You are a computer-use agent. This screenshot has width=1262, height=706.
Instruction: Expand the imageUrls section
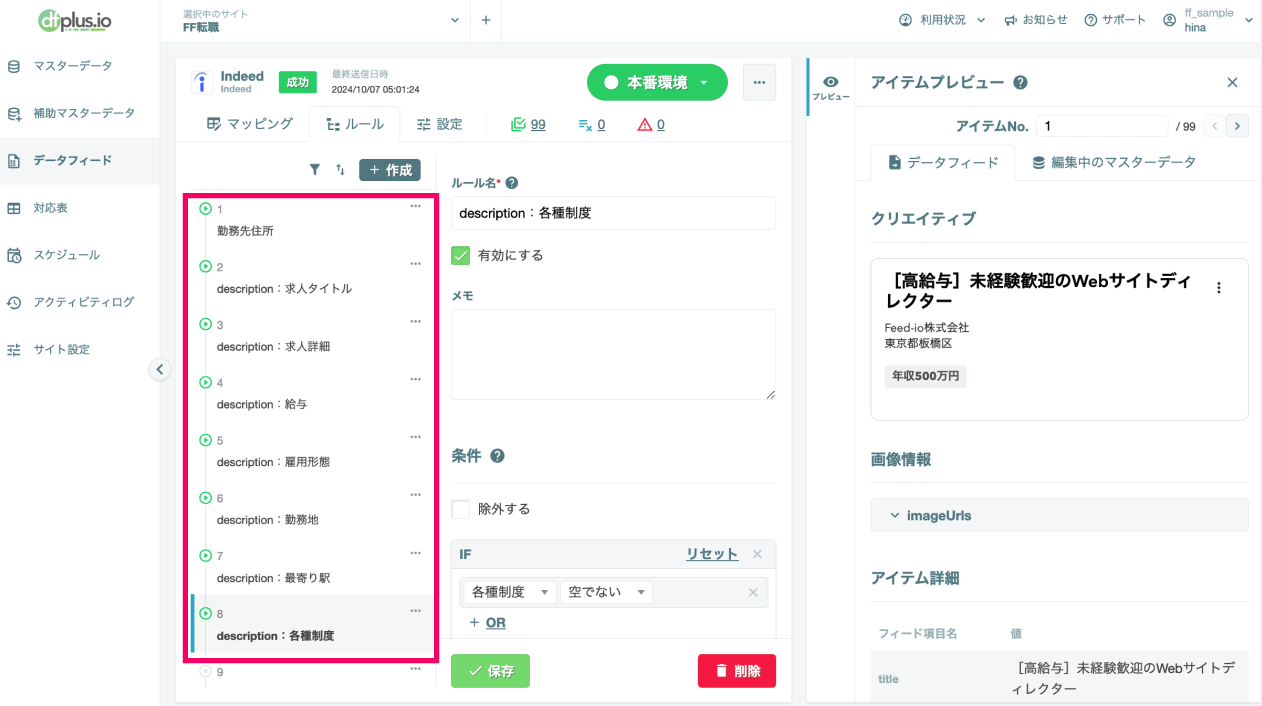1059,516
